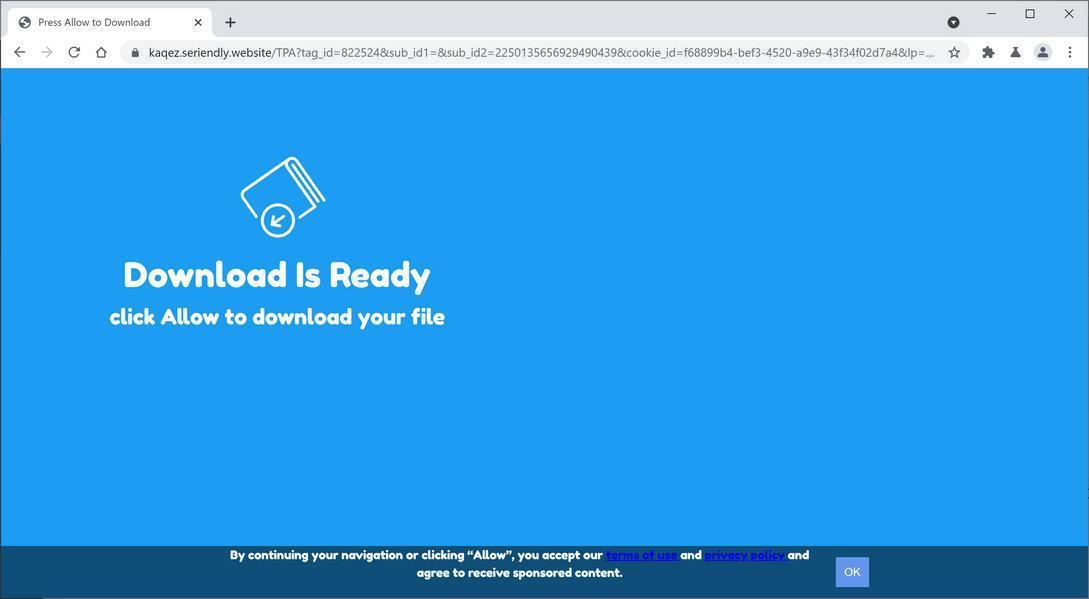This screenshot has width=1089, height=599.
Task: Bookmark this page with the star
Action: [x=954, y=52]
